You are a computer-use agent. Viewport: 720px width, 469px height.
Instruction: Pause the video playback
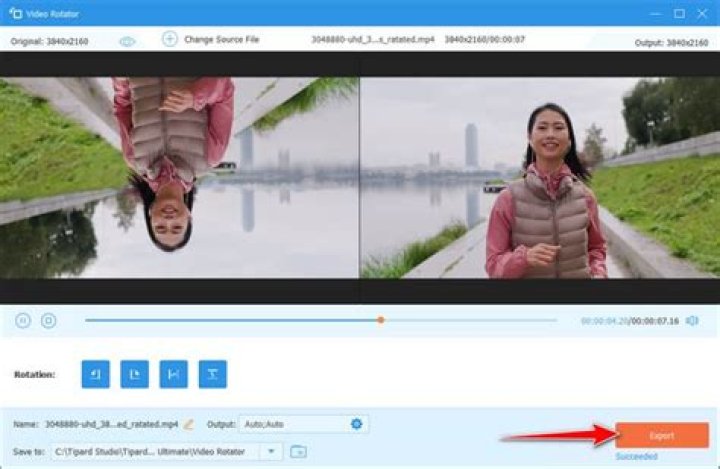(23, 320)
